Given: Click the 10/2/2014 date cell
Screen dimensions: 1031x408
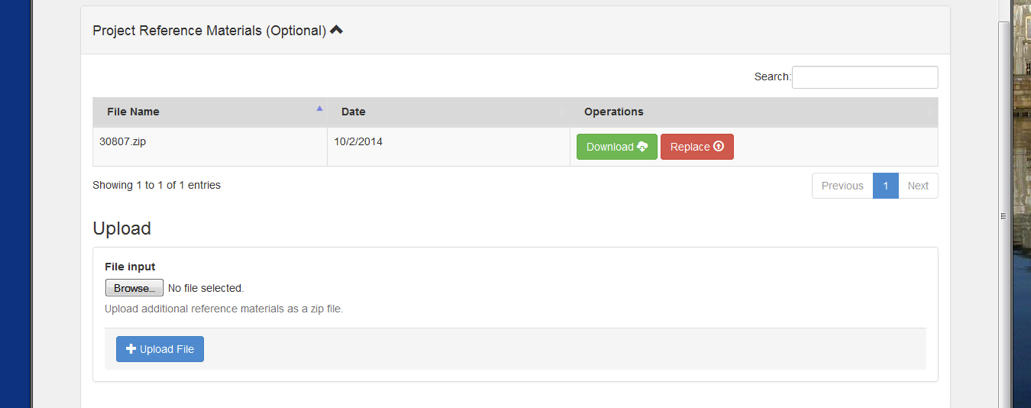Looking at the screenshot, I should point(357,142).
